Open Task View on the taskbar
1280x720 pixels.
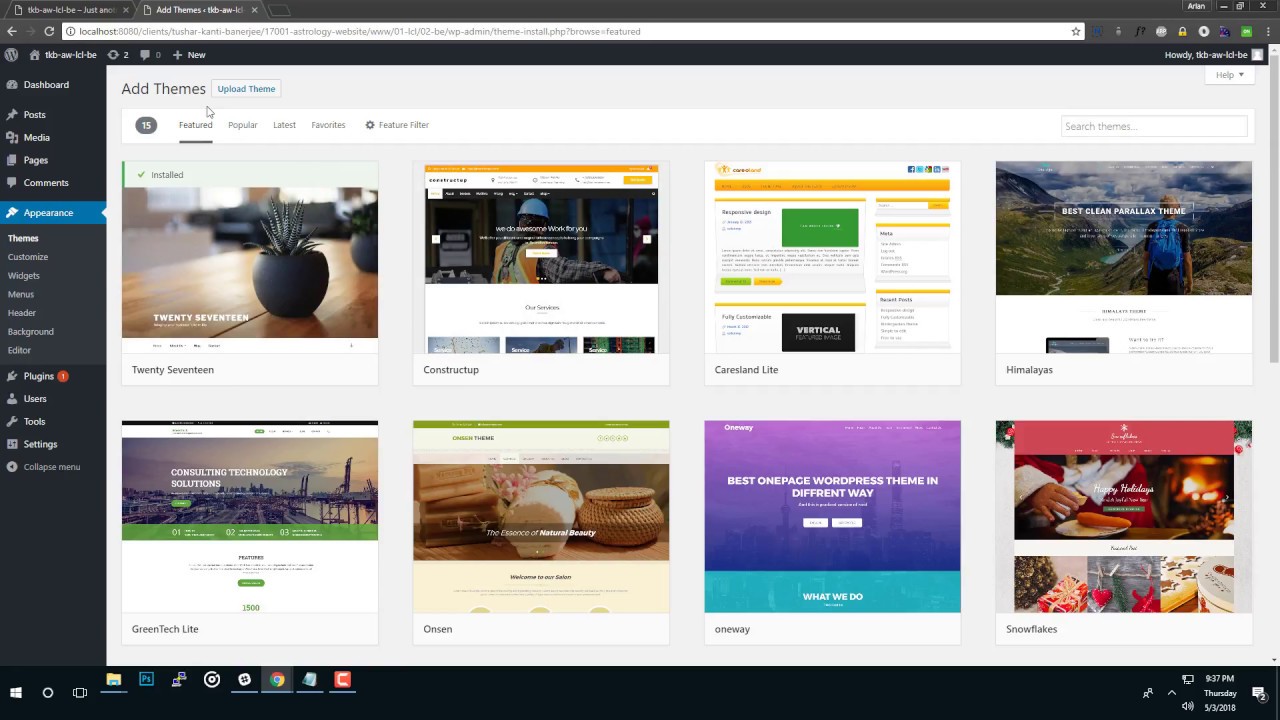(x=80, y=692)
